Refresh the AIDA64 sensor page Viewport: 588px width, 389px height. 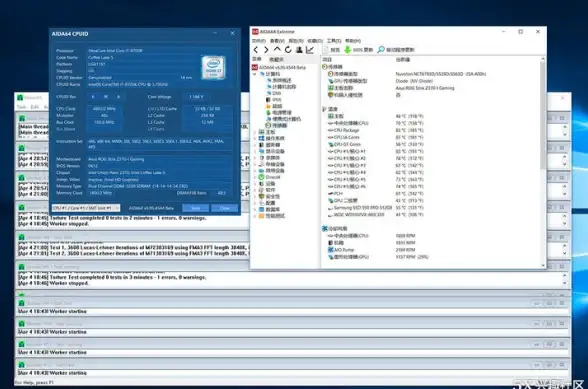tap(288, 50)
